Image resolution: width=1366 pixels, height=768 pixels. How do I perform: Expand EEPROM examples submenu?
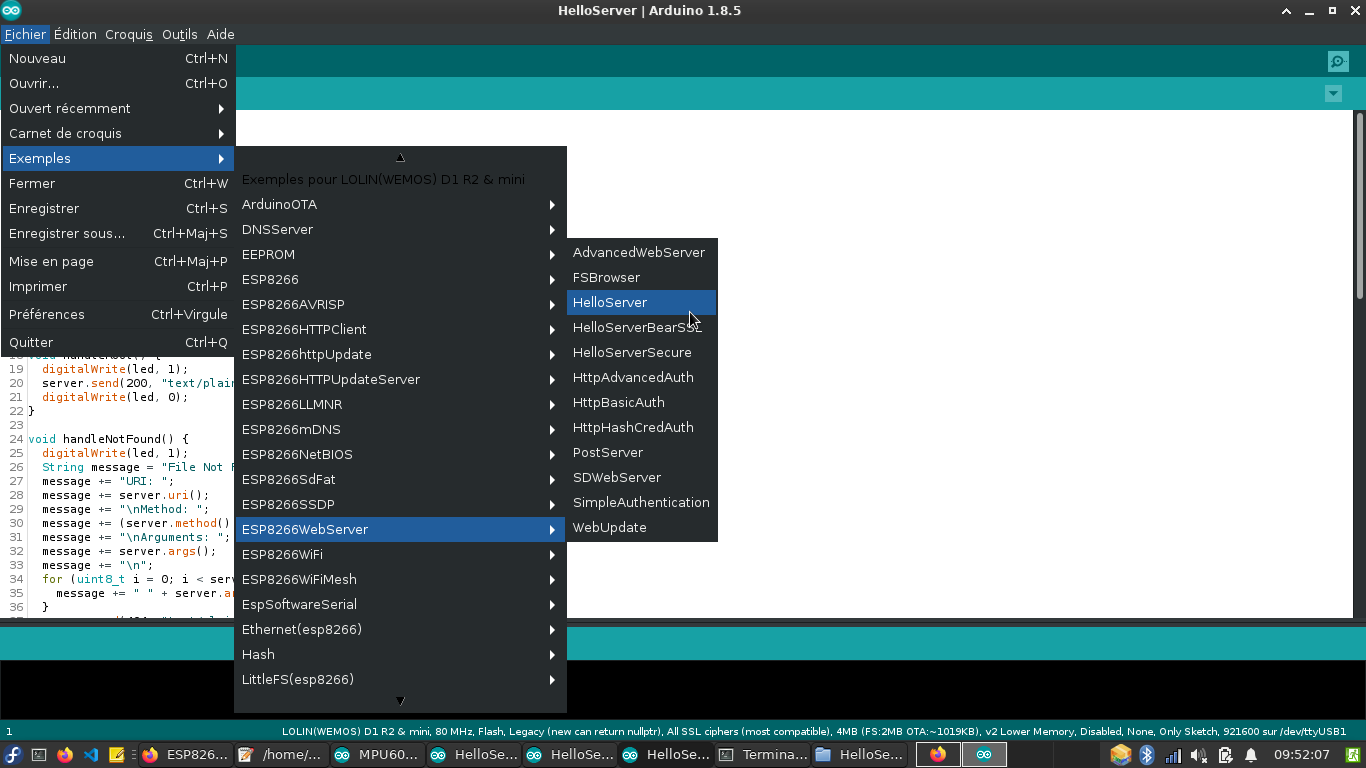click(400, 255)
